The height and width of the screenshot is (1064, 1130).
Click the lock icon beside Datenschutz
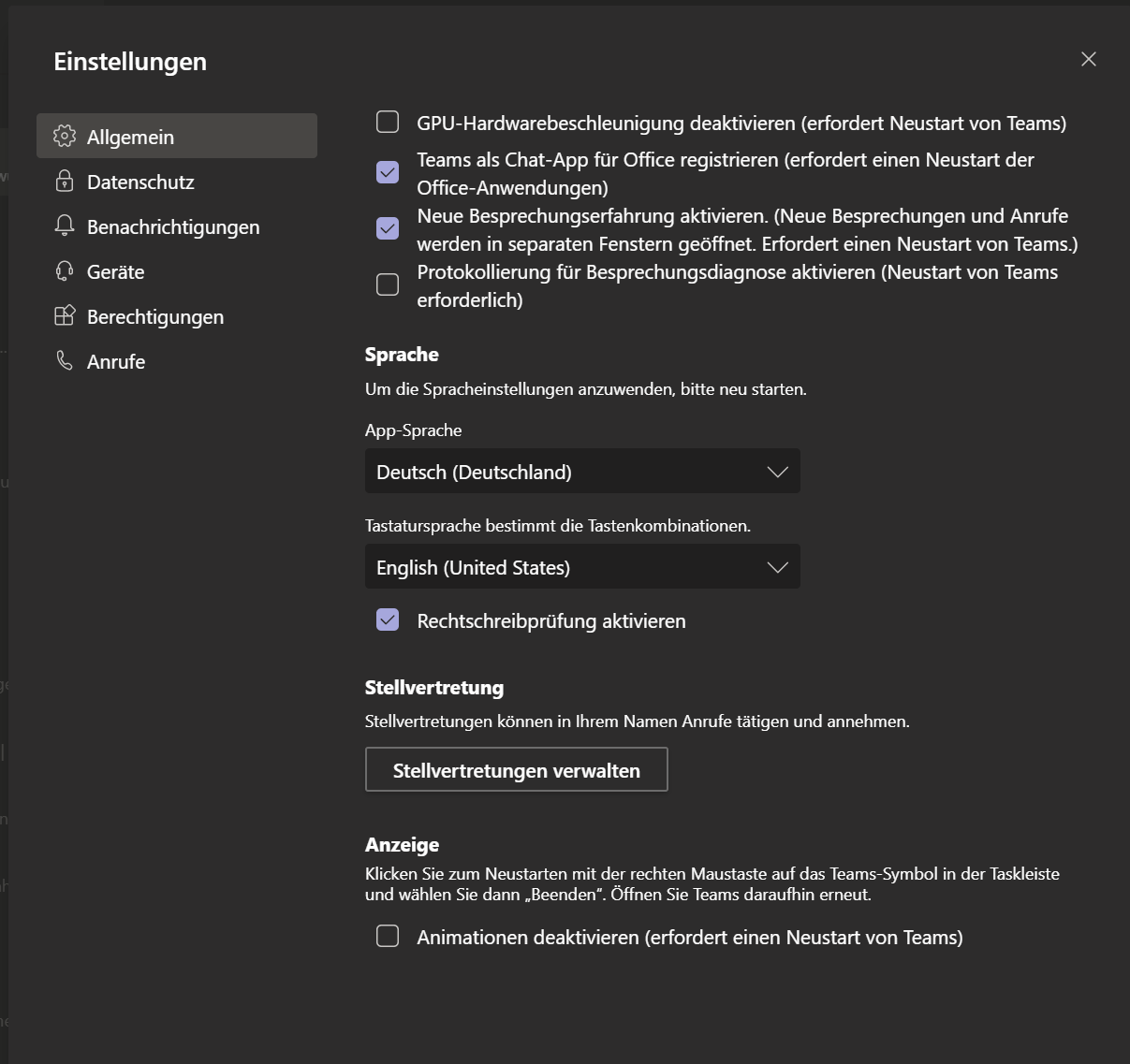[x=65, y=181]
